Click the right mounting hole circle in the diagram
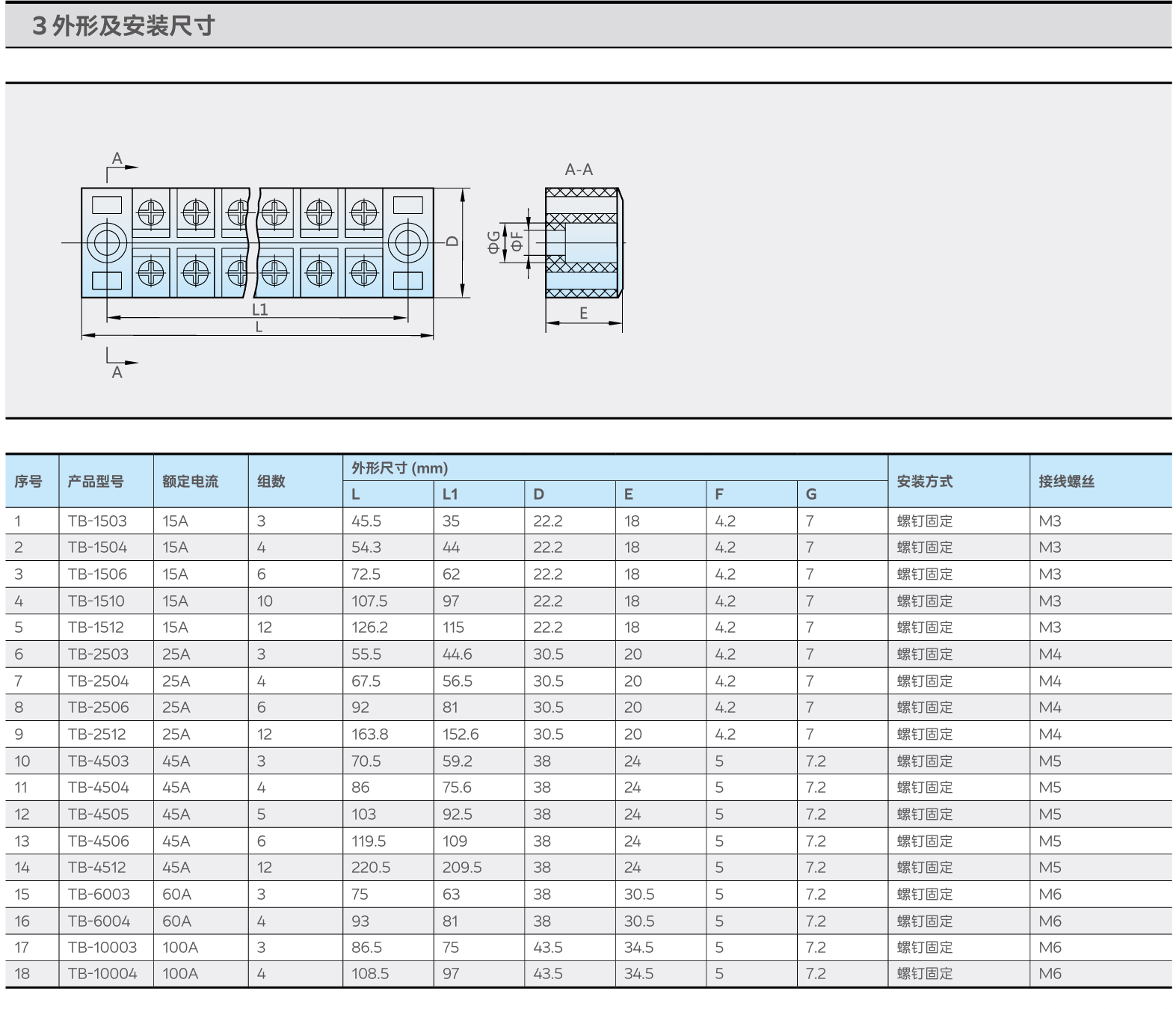Screen dimensions: 1176x1009 [407, 242]
